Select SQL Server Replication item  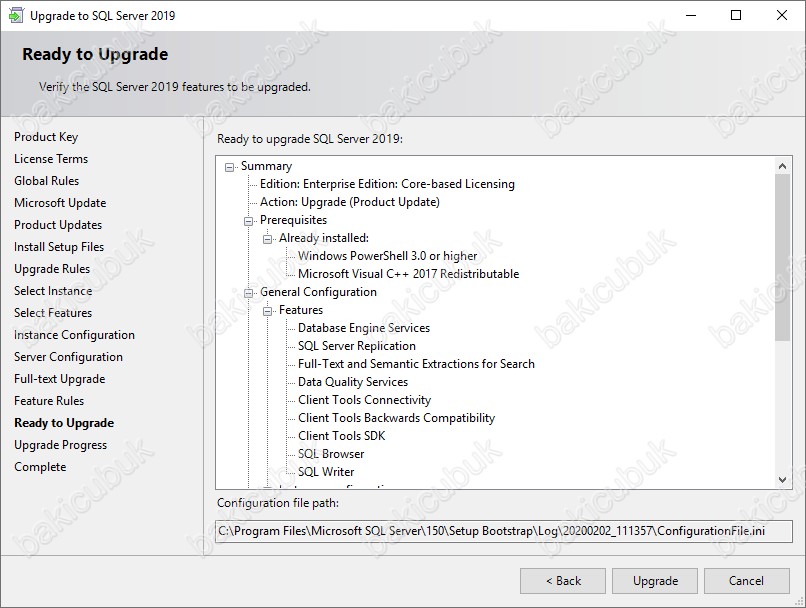pyautogui.click(x=357, y=346)
